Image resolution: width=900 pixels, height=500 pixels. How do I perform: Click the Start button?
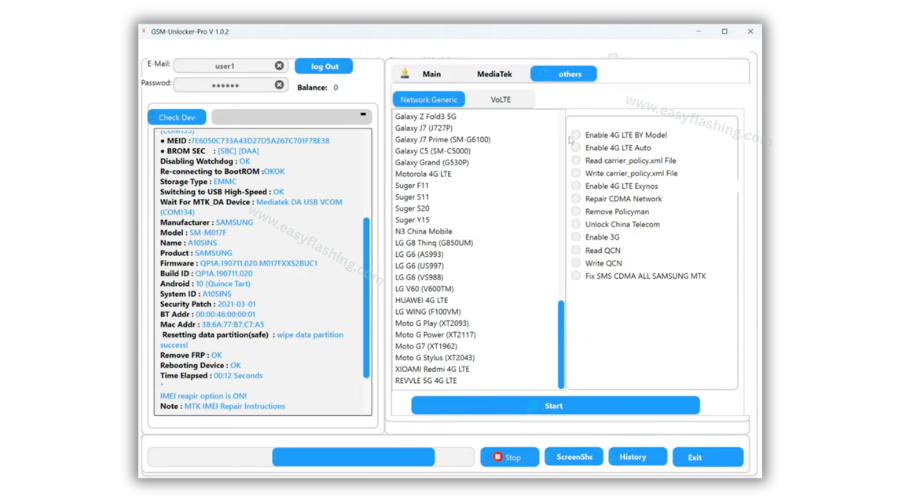555,406
